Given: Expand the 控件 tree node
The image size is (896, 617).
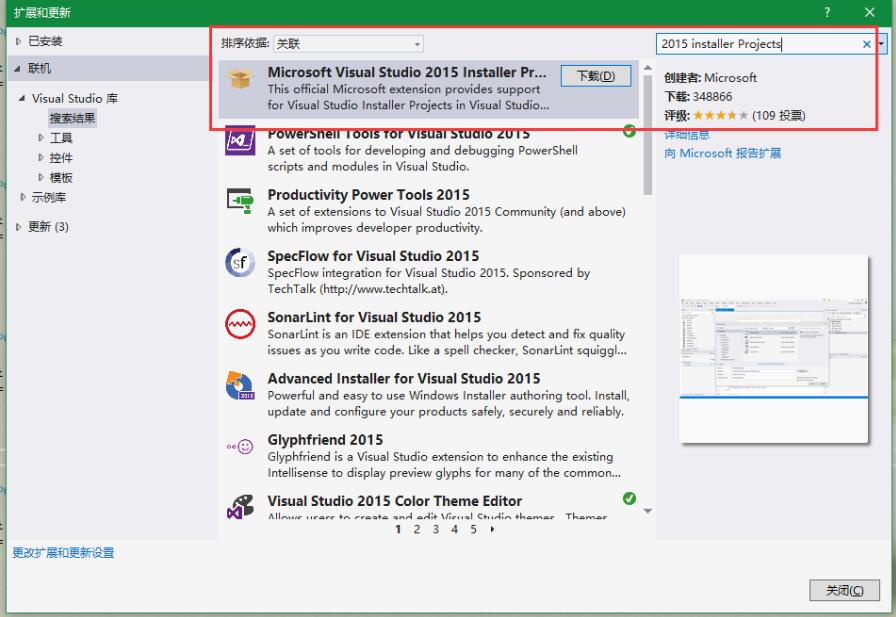Looking at the screenshot, I should click(41, 158).
